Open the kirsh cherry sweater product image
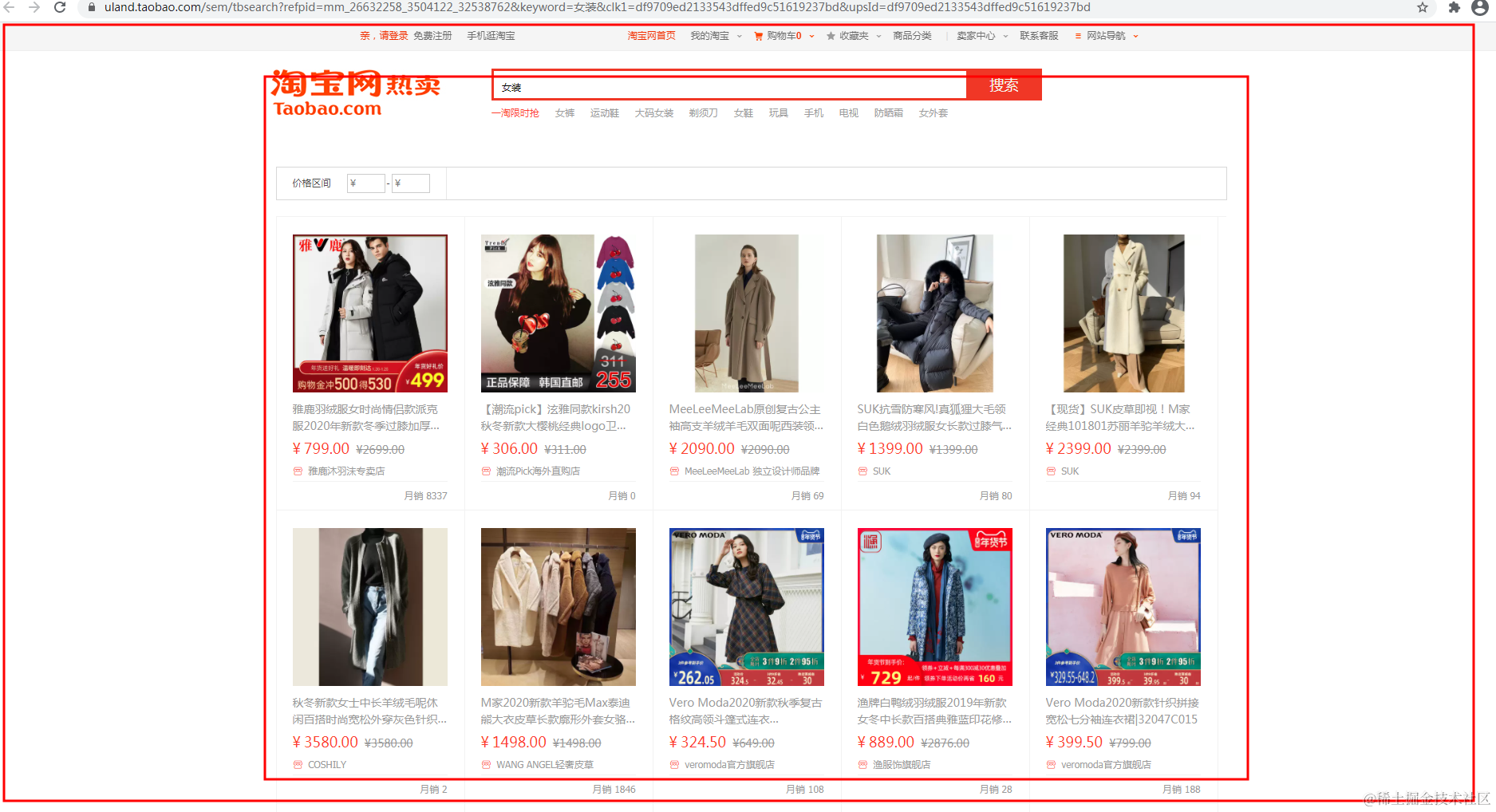Image resolution: width=1496 pixels, height=812 pixels. point(559,313)
